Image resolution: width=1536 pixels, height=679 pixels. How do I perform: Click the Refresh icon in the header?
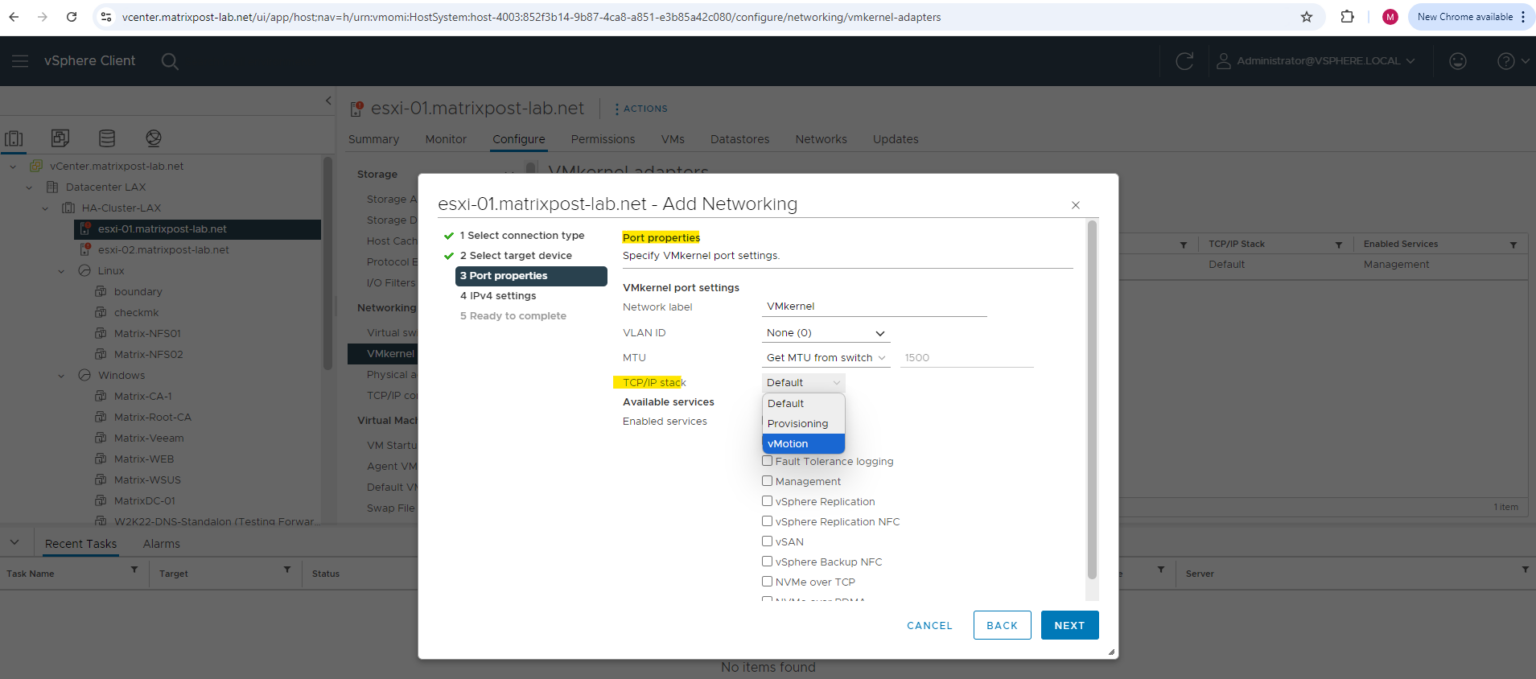pyautogui.click(x=1184, y=60)
